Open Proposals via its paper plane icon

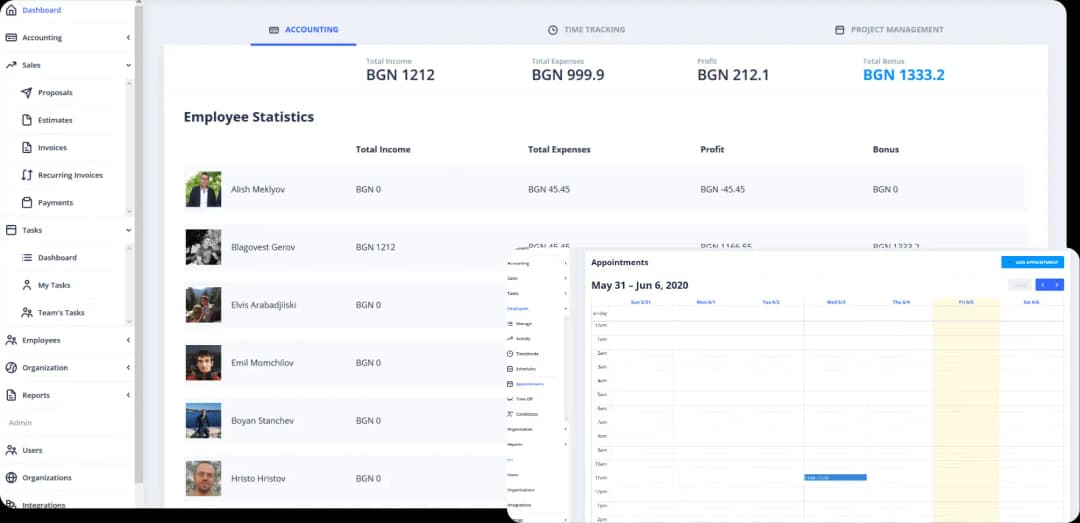pos(27,92)
